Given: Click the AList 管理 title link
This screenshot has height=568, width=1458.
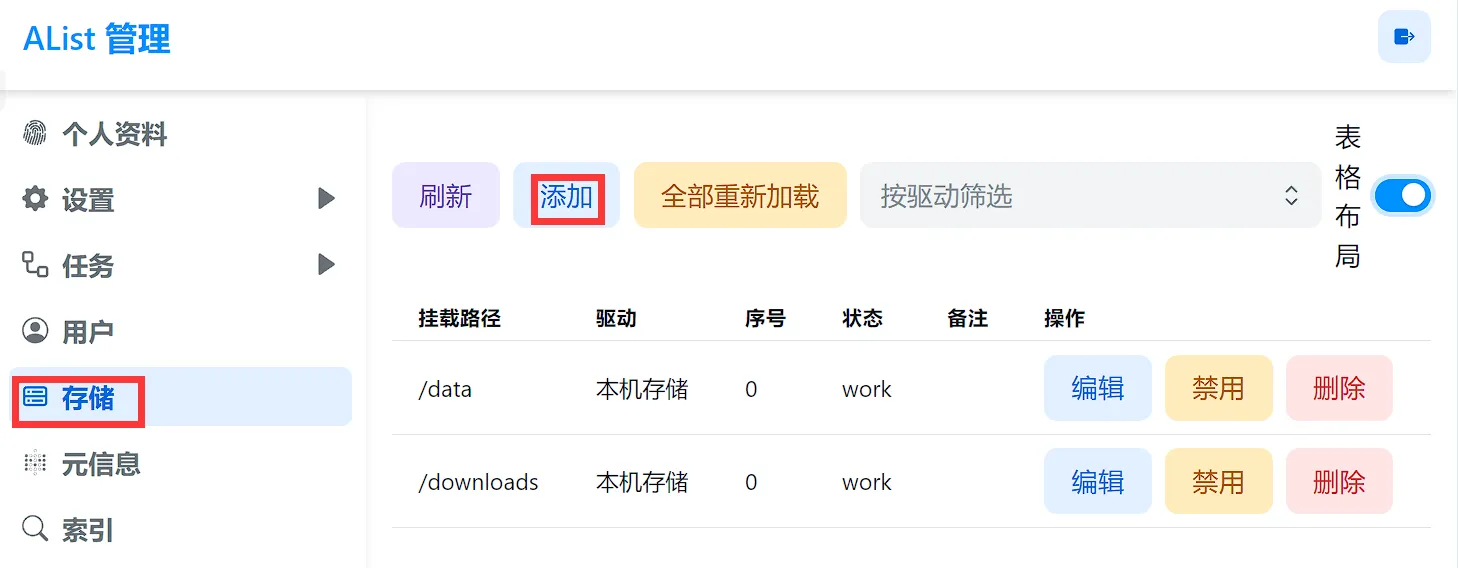Looking at the screenshot, I should pyautogui.click(x=97, y=39).
